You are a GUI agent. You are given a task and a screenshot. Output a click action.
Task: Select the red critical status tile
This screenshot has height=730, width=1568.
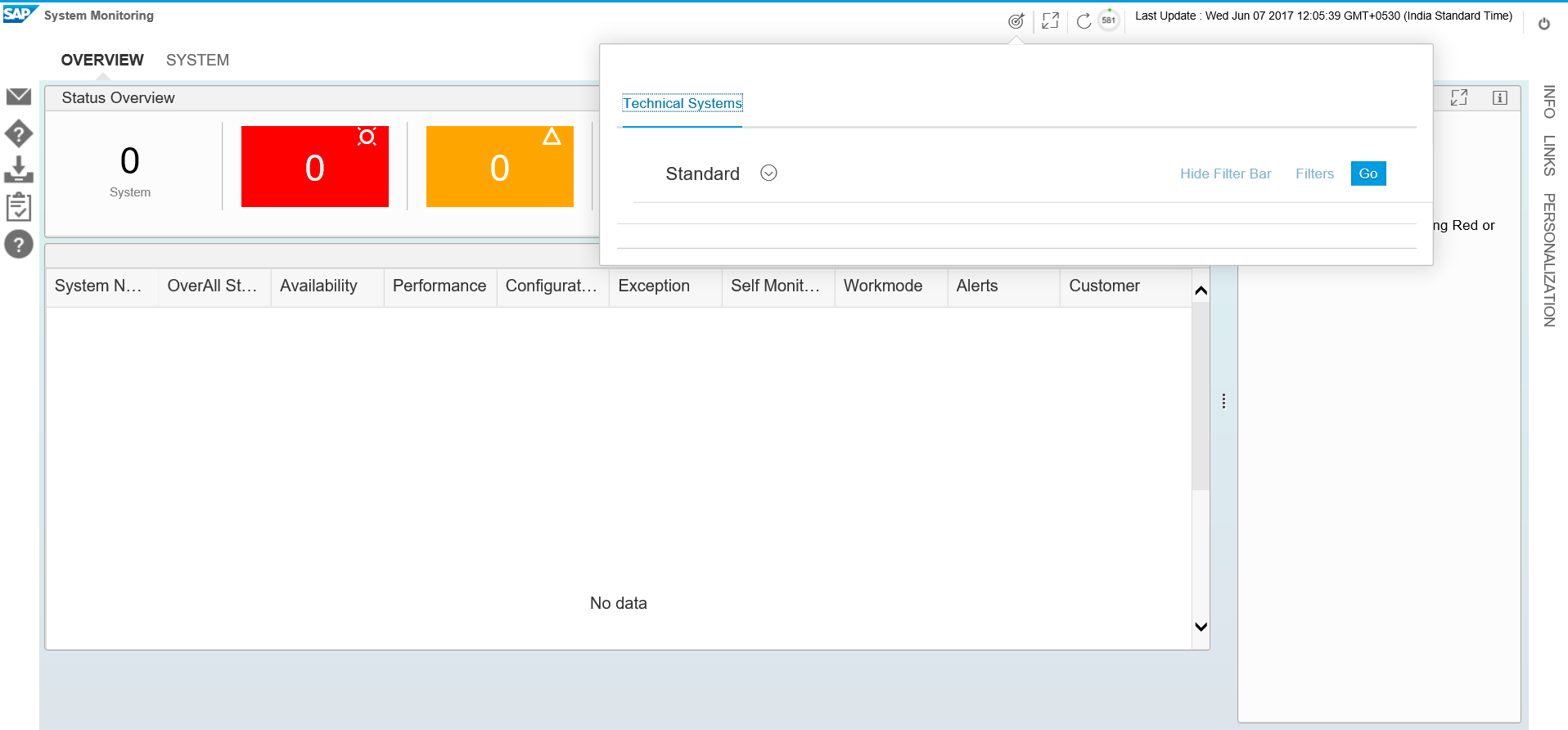pyautogui.click(x=315, y=166)
